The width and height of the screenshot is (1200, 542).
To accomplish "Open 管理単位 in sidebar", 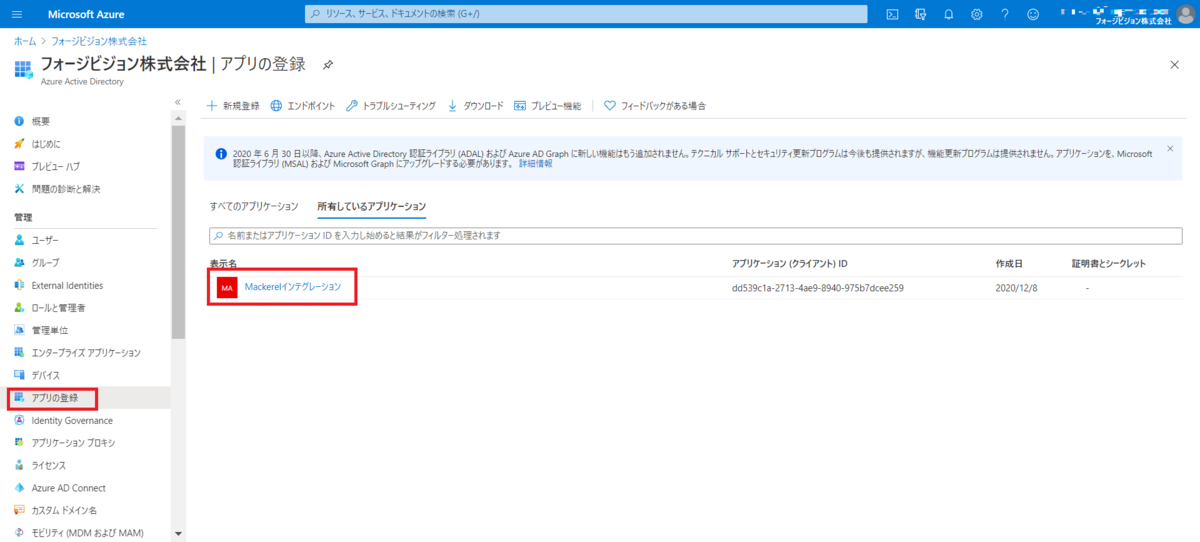I will pyautogui.click(x=50, y=330).
